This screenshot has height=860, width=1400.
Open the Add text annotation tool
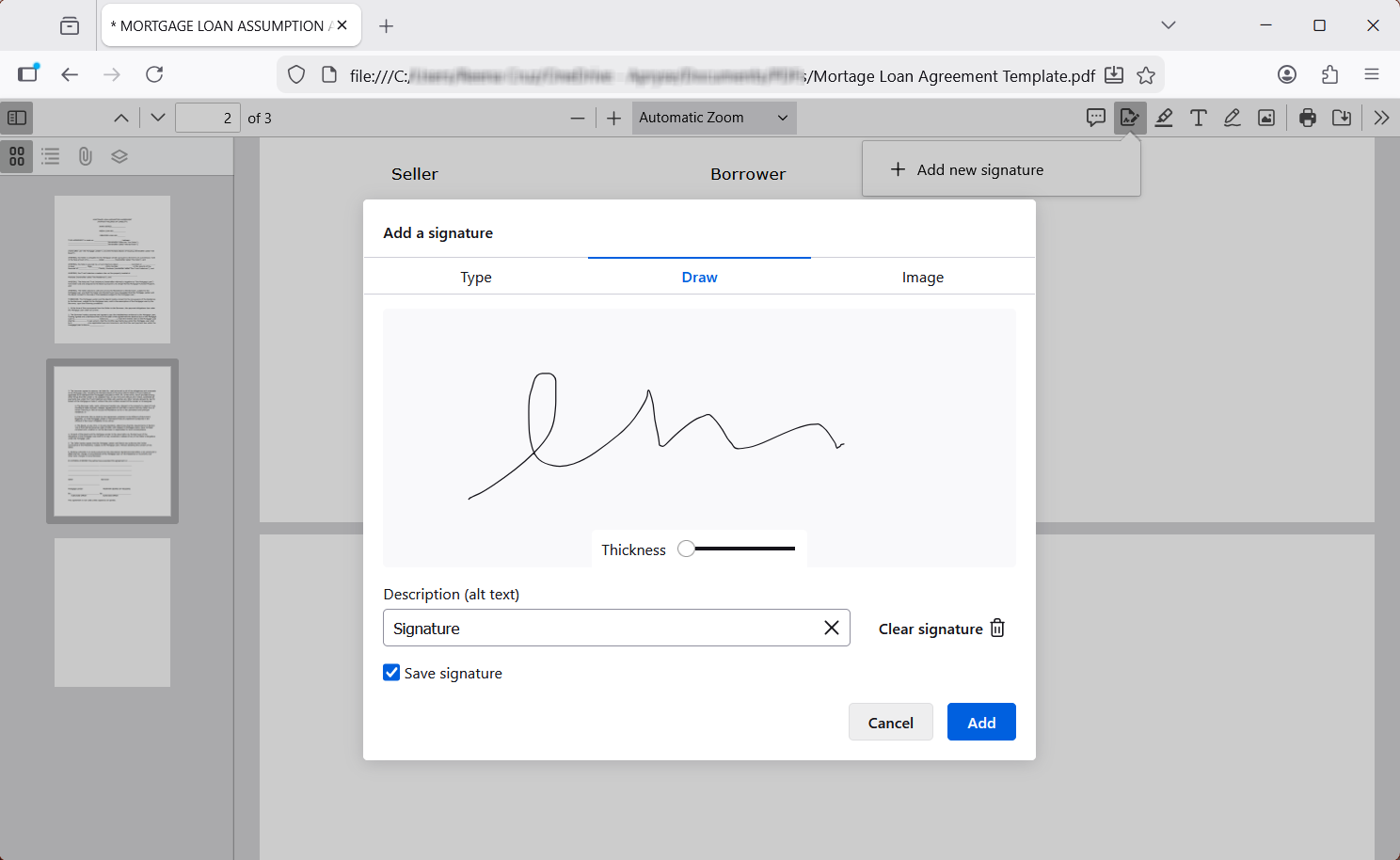[x=1198, y=118]
